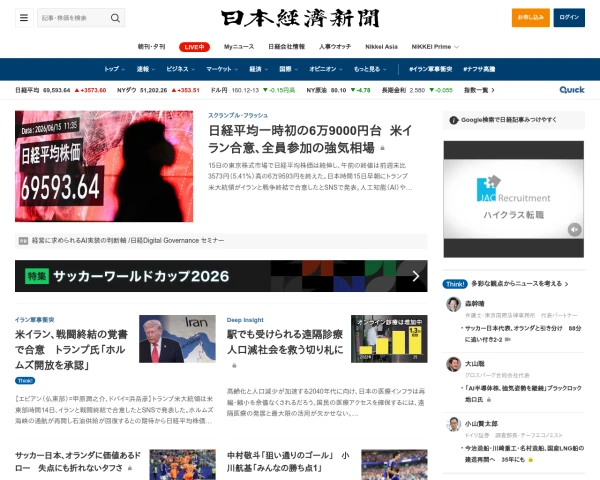Click the 長期金利 ticker value
Screen dimensions: 600x480
coord(417,90)
